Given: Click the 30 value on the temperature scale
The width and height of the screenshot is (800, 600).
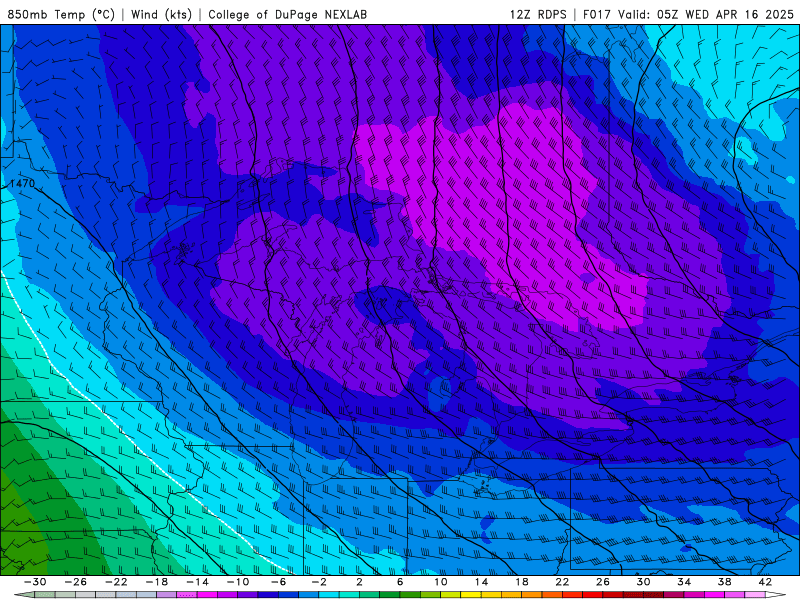Looking at the screenshot, I should point(643,582).
